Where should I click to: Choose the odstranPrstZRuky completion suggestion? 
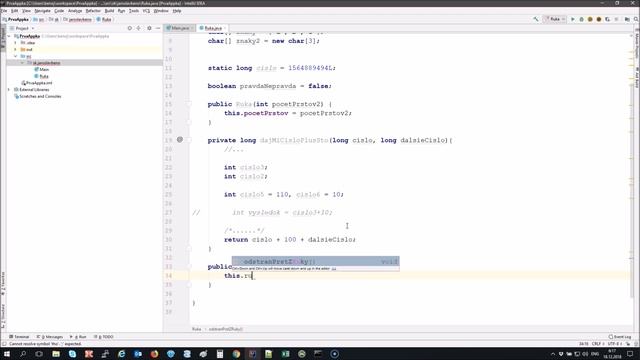click(x=316, y=261)
